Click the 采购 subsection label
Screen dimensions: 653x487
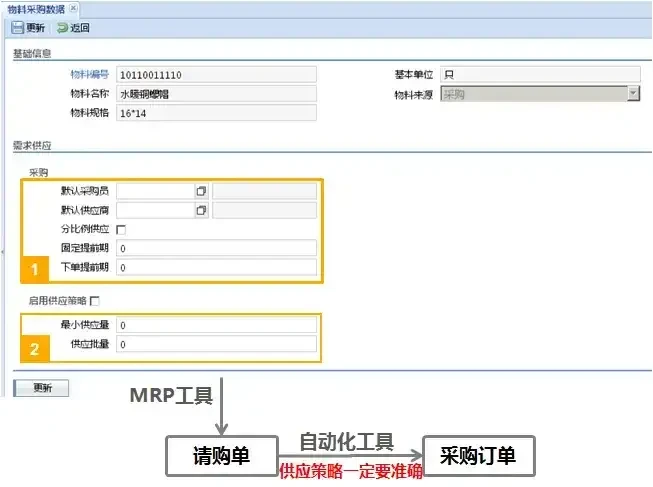pyautogui.click(x=38, y=172)
